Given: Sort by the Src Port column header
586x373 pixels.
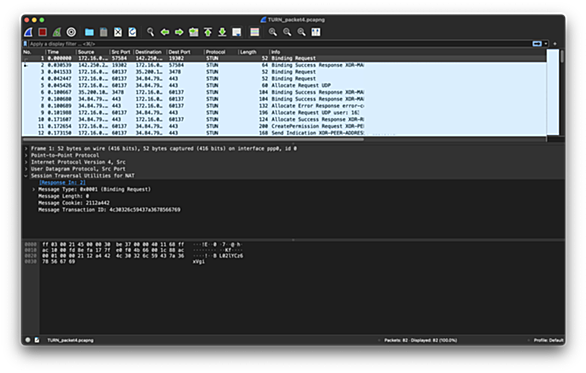Looking at the screenshot, I should click(x=121, y=52).
